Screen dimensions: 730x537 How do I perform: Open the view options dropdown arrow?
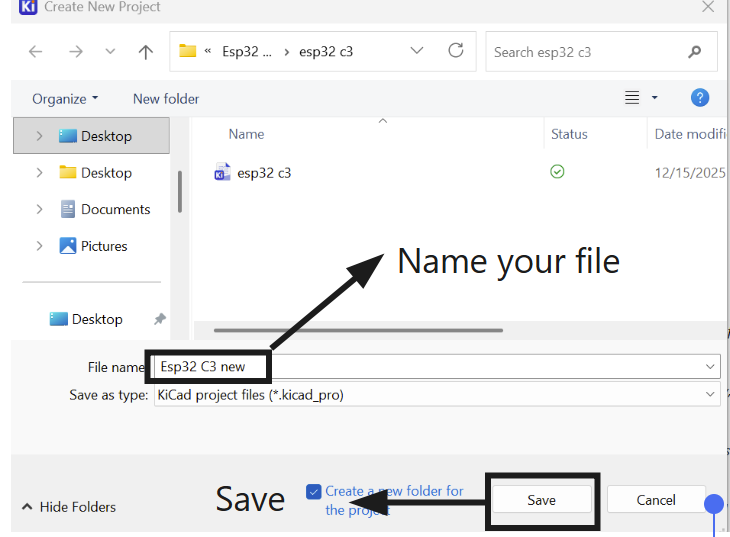tap(655, 98)
